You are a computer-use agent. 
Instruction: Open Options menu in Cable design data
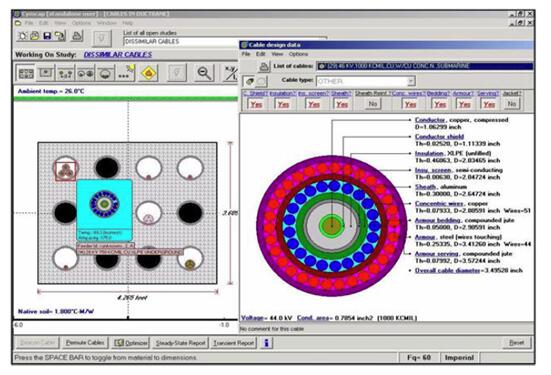click(x=298, y=54)
